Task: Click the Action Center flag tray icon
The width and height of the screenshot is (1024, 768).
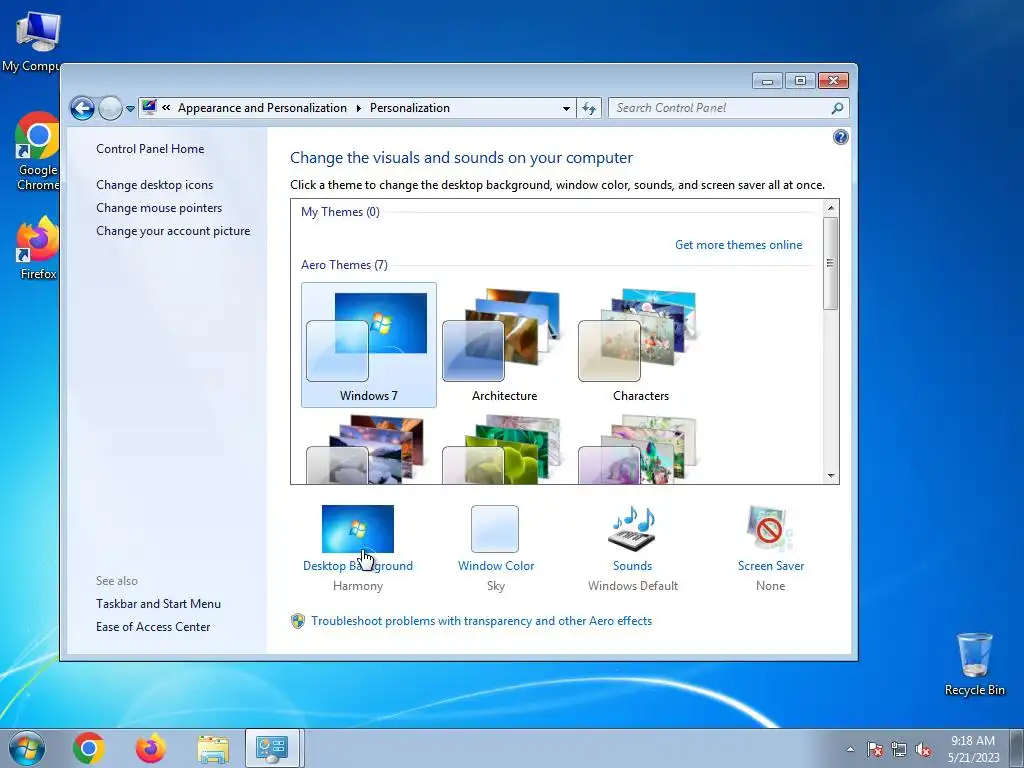Action: click(875, 749)
